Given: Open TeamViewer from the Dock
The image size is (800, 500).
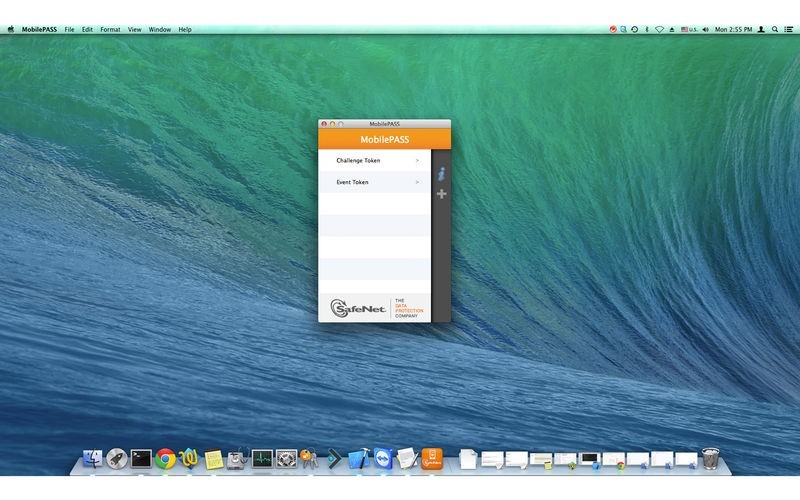Looking at the screenshot, I should 383,459.
